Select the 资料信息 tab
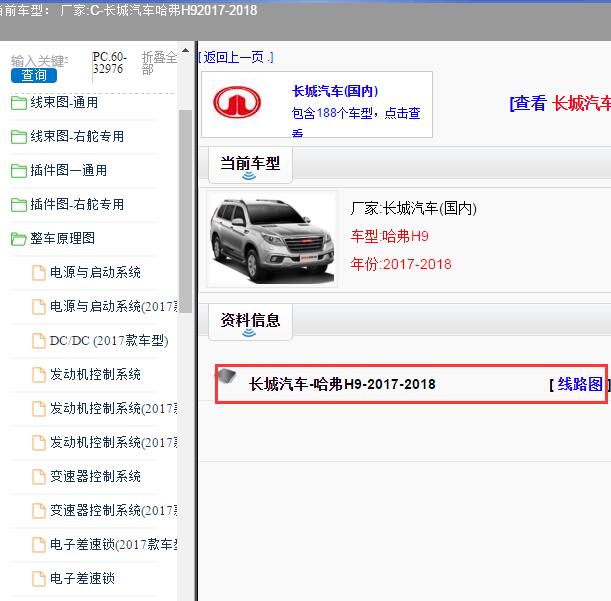Viewport: 611px width, 601px height. click(250, 322)
